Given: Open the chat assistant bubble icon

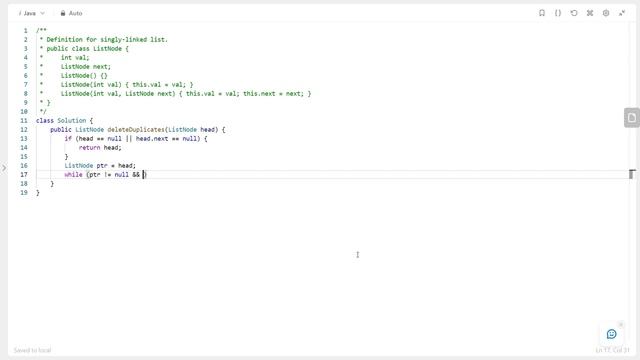Looking at the screenshot, I should [x=611, y=334].
